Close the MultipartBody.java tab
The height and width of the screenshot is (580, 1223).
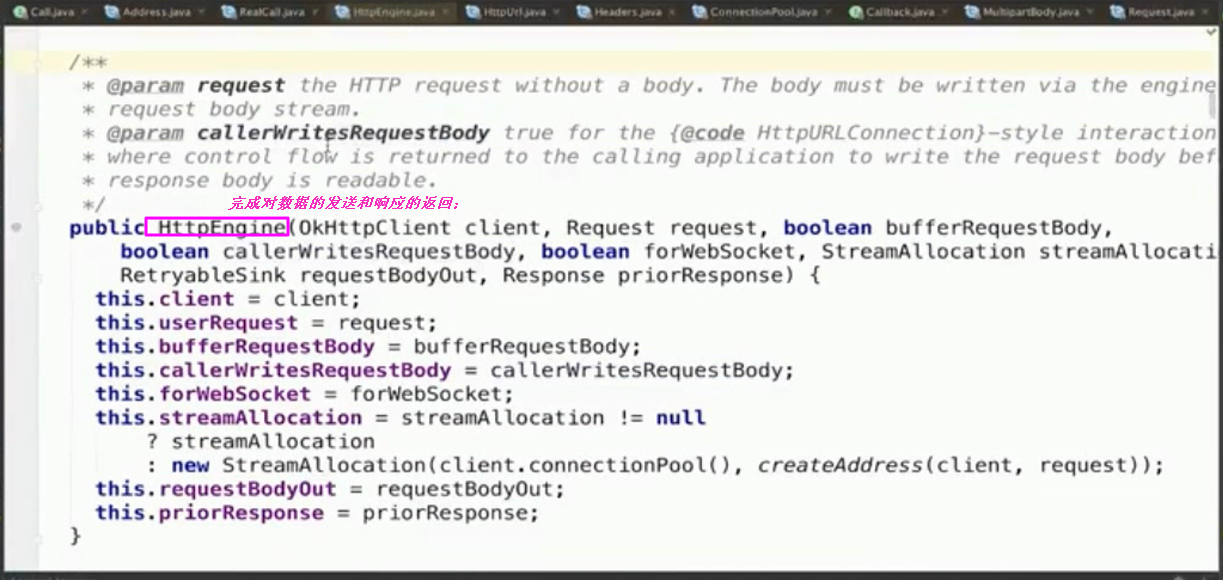click(x=1091, y=13)
